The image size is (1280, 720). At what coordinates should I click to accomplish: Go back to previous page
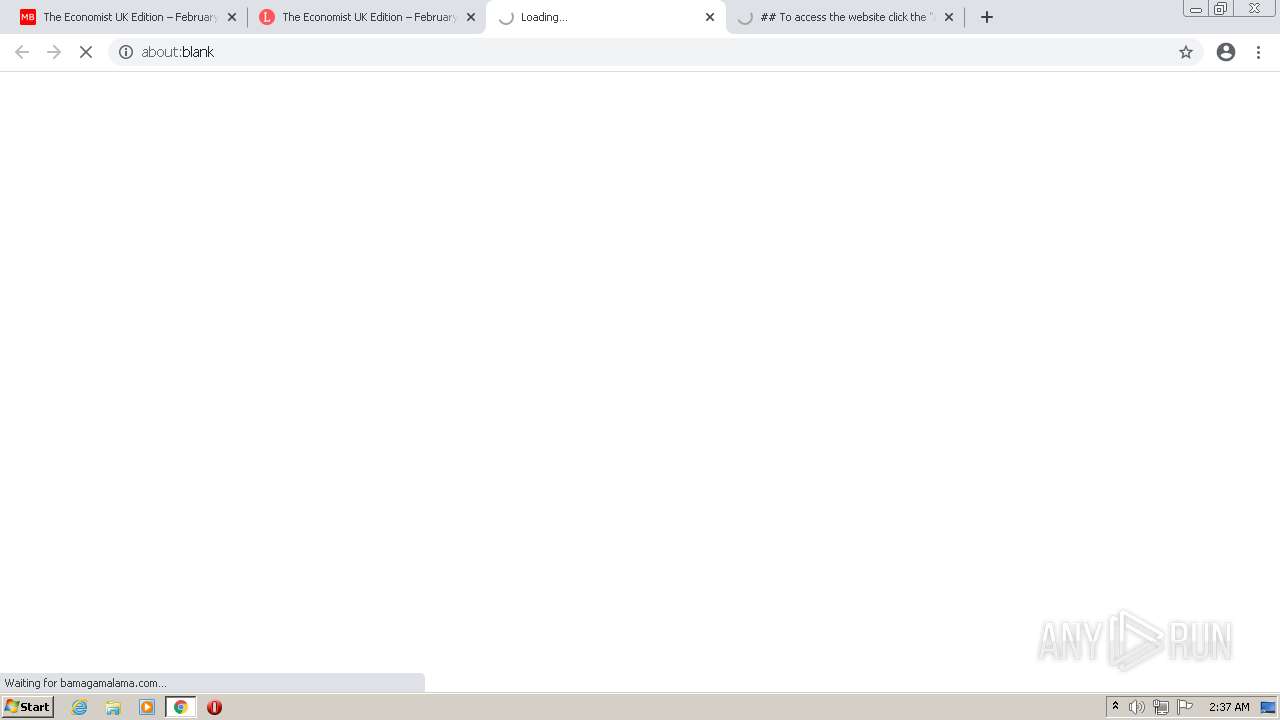pos(22,52)
